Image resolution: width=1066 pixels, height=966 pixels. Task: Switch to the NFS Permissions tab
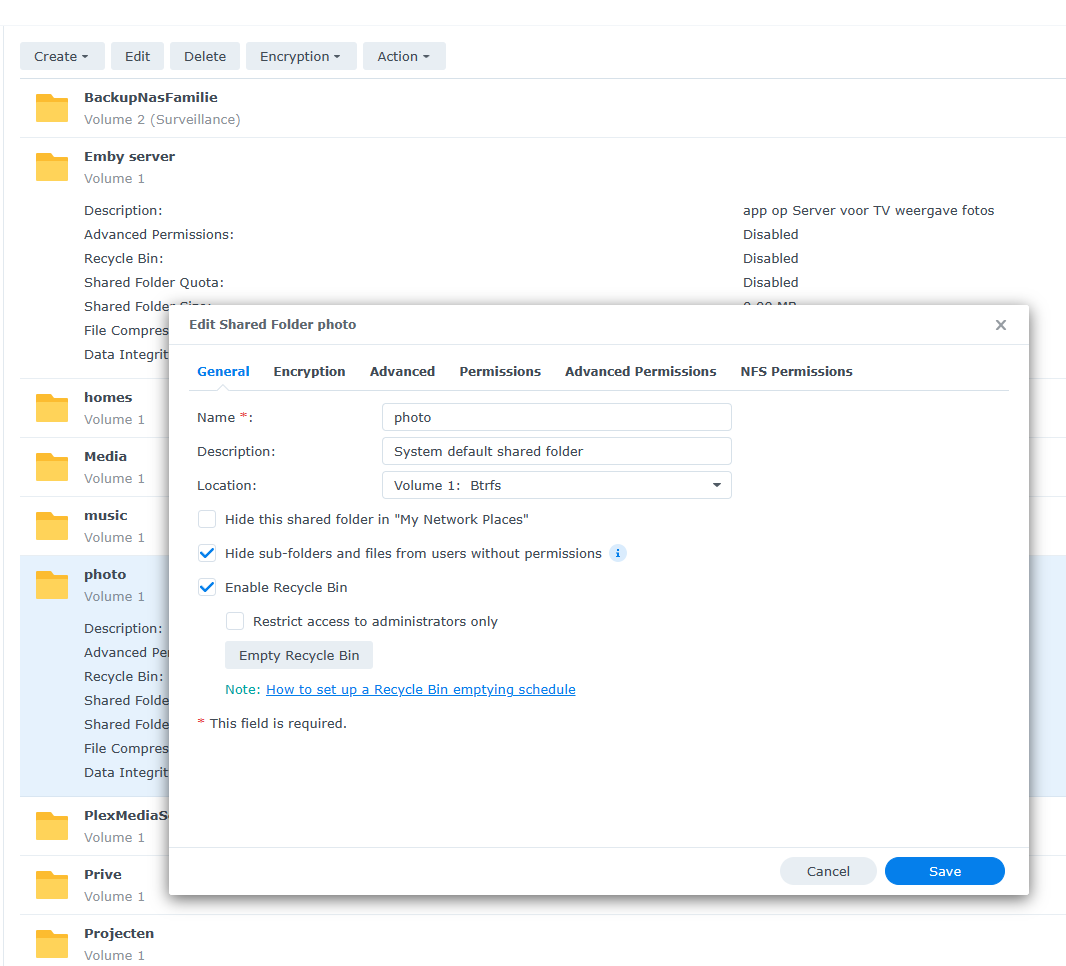coord(796,371)
